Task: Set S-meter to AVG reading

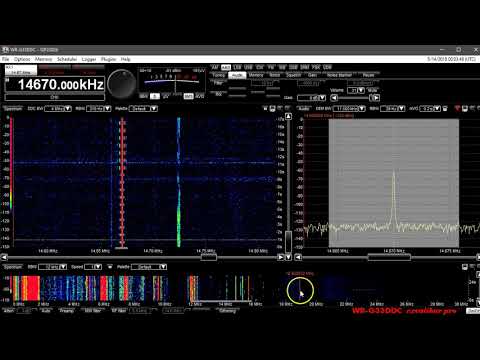Action: coord(200,96)
